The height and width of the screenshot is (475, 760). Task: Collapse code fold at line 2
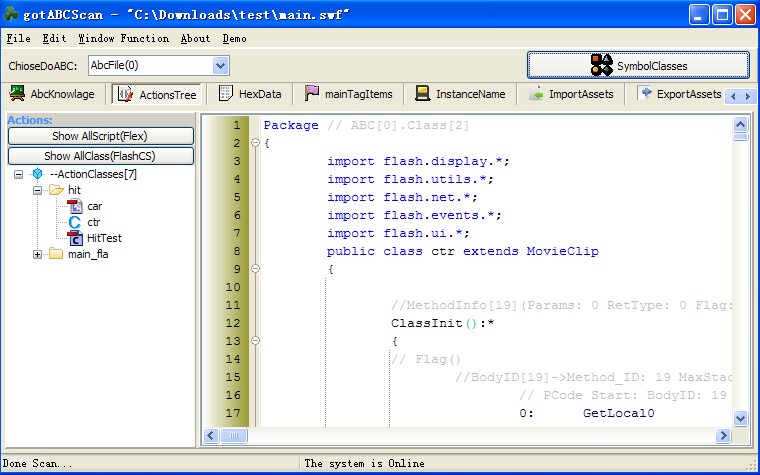click(x=255, y=142)
